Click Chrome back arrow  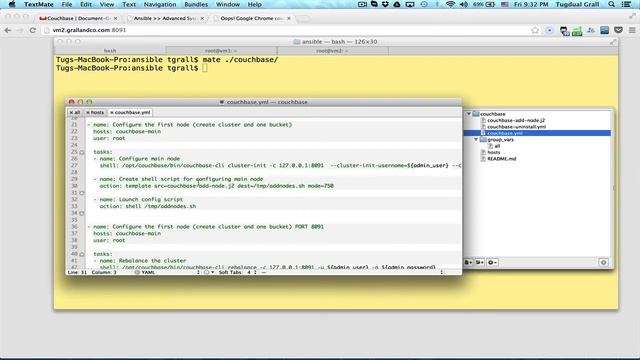coord(8,30)
